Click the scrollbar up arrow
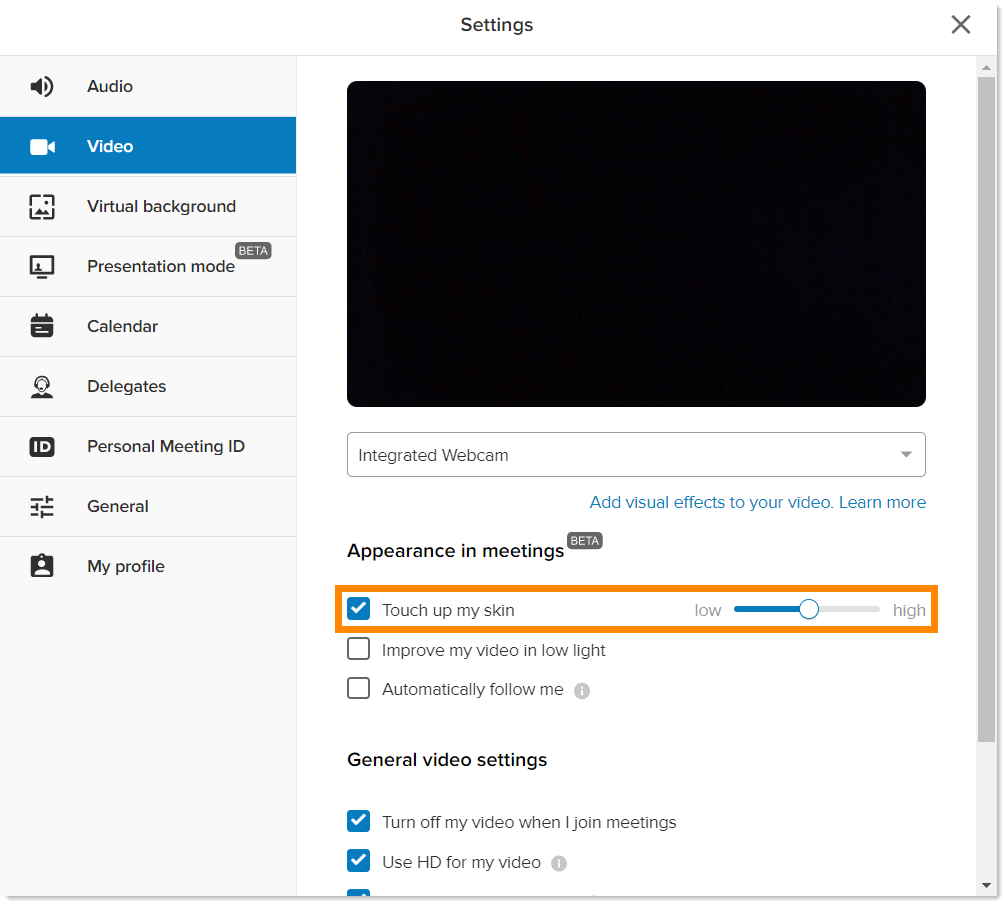 click(986, 67)
